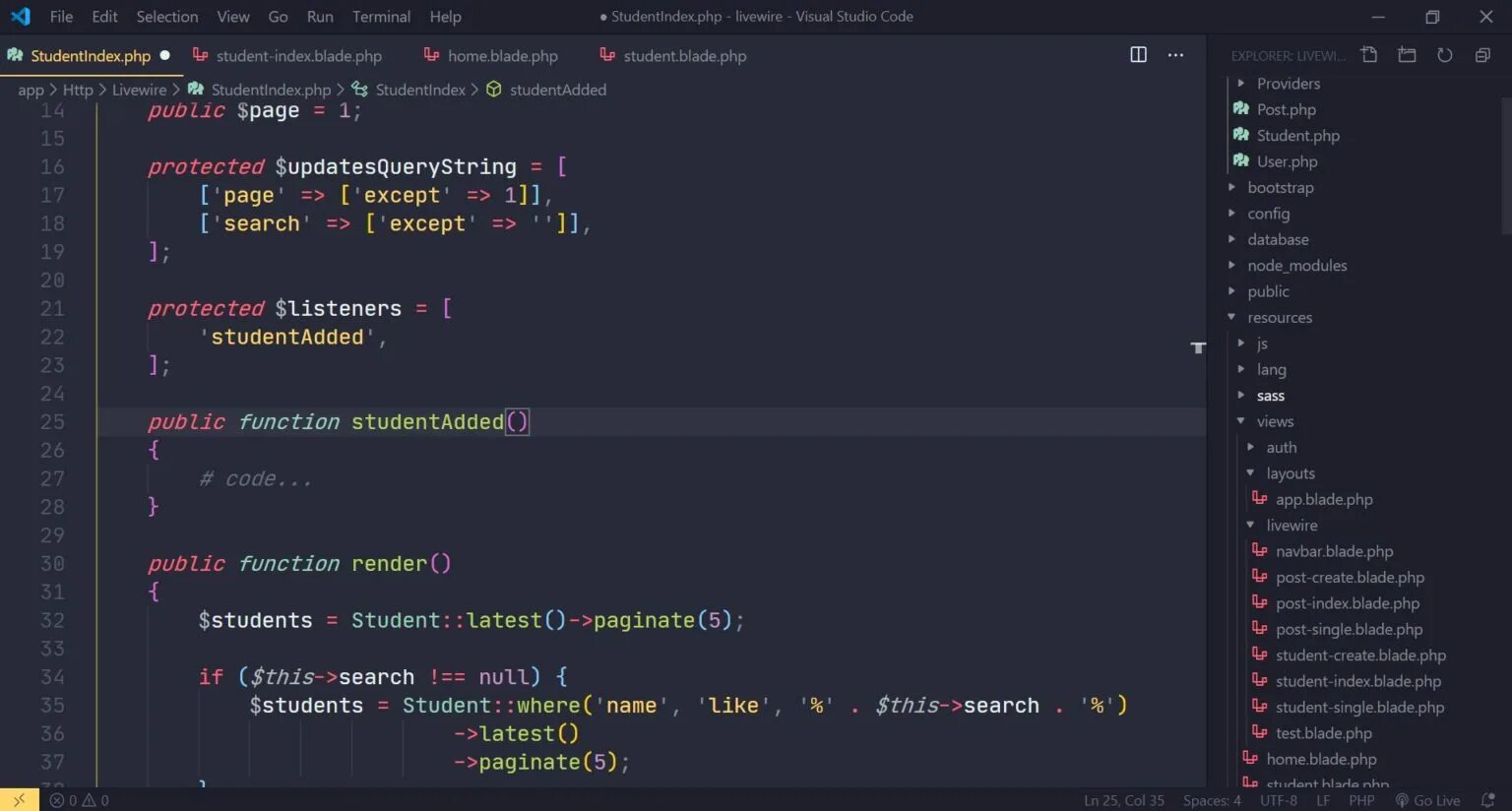Screen dimensions: 1512x811
Task: Expand the node_modules folder
Action: pos(1296,266)
